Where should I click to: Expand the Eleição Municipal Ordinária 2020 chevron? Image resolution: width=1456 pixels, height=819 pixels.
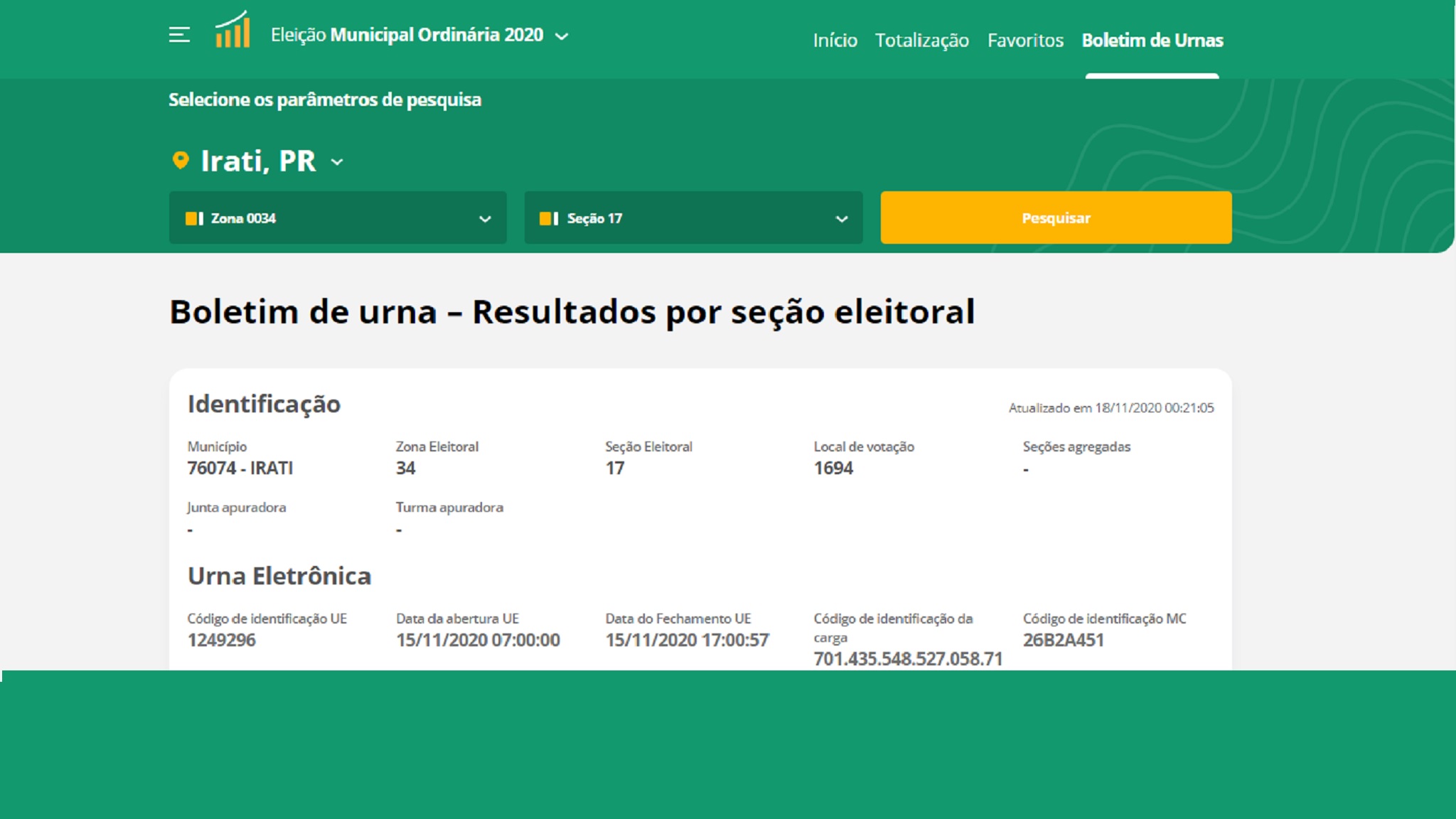562,36
